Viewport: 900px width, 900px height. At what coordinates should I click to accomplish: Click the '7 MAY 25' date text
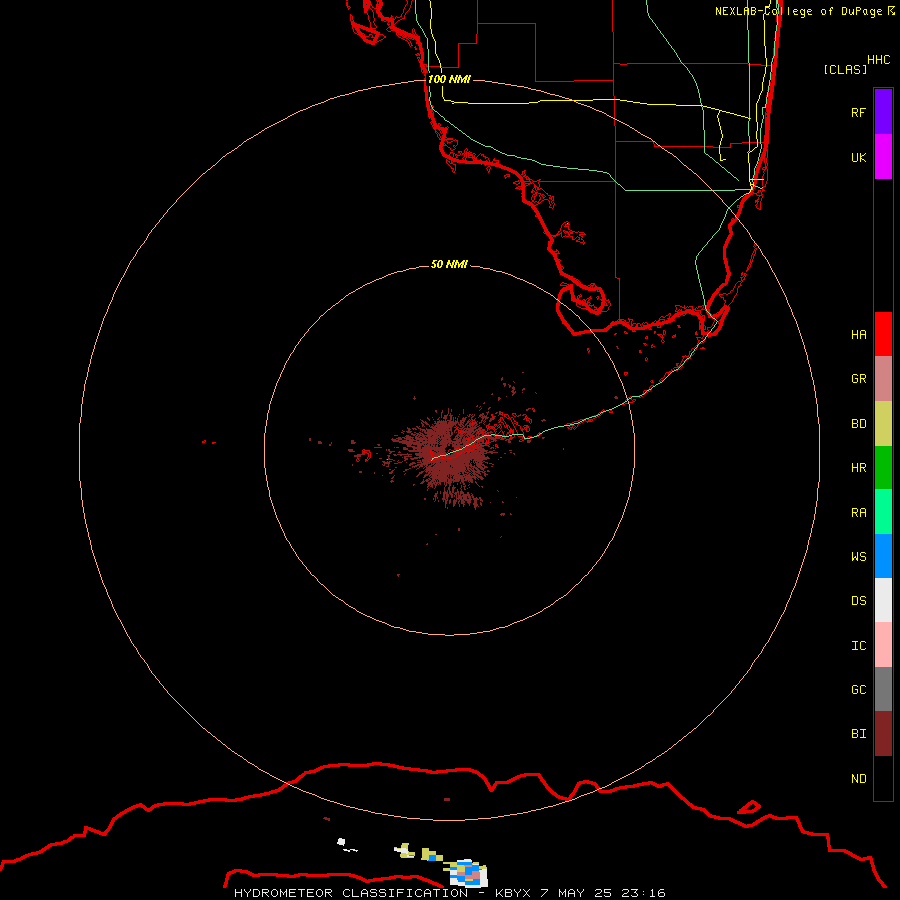[x=577, y=893]
